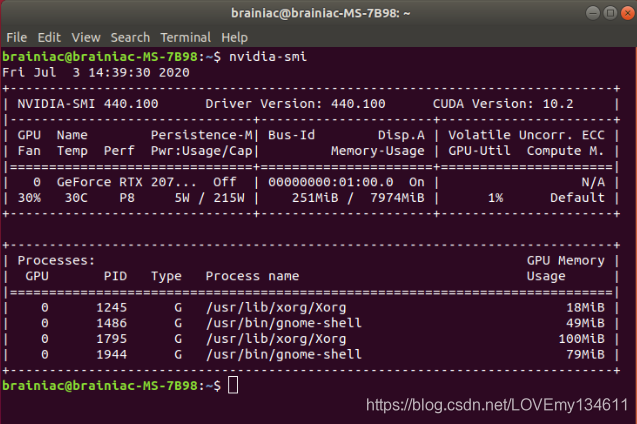Click '/usr/bin/gnome-shell' in the PID 1486 row

click(x=284, y=323)
